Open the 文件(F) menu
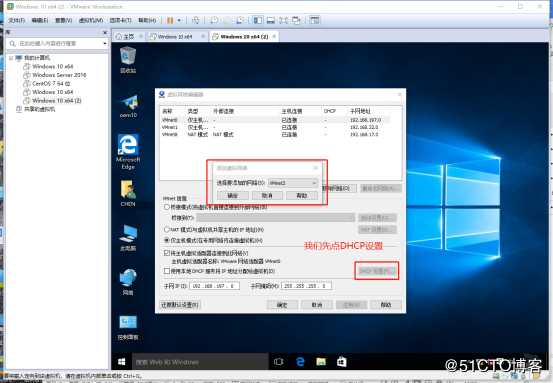The width and height of the screenshot is (553, 383). pyautogui.click(x=16, y=20)
